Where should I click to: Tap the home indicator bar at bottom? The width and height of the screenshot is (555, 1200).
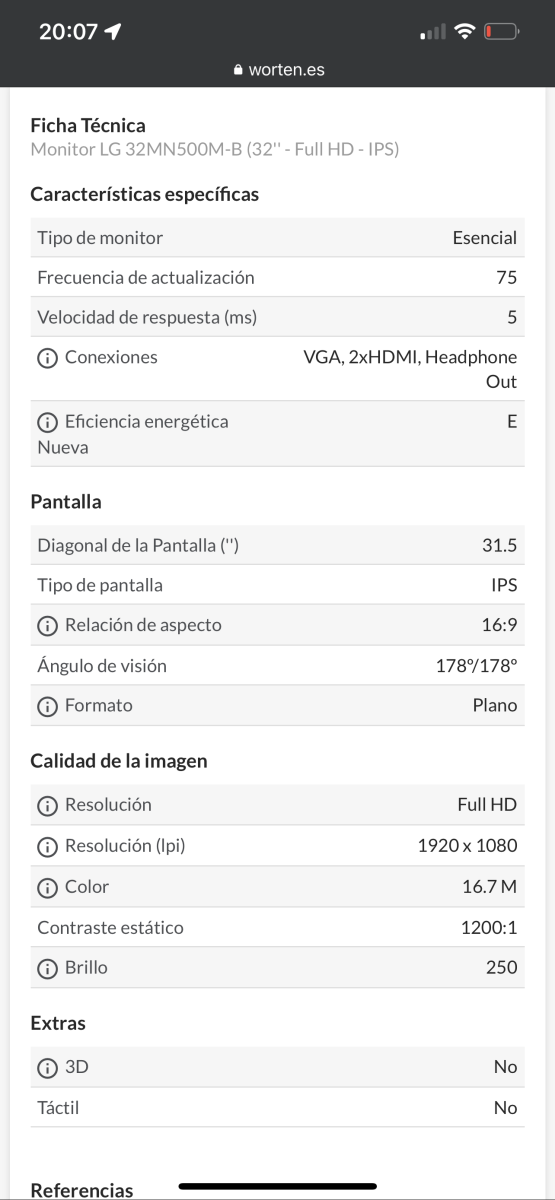(277, 1186)
